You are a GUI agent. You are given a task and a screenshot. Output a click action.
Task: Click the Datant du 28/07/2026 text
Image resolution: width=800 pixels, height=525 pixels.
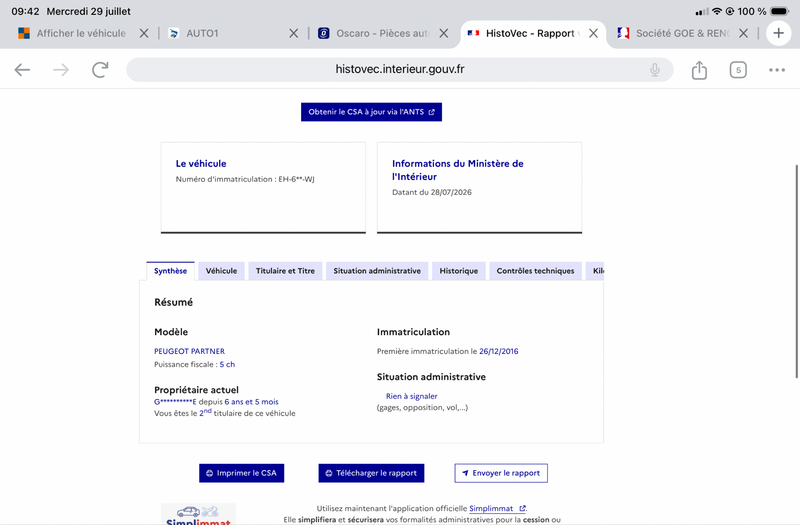432,192
